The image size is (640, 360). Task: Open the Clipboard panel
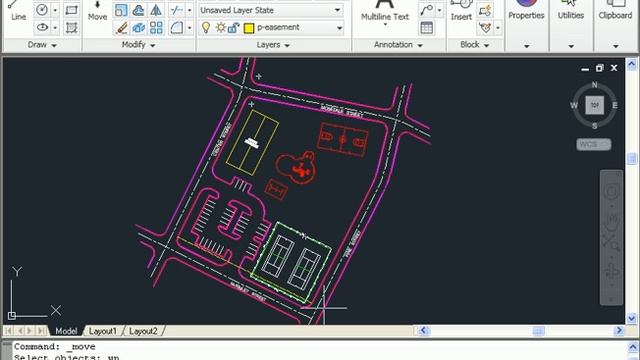click(x=615, y=11)
